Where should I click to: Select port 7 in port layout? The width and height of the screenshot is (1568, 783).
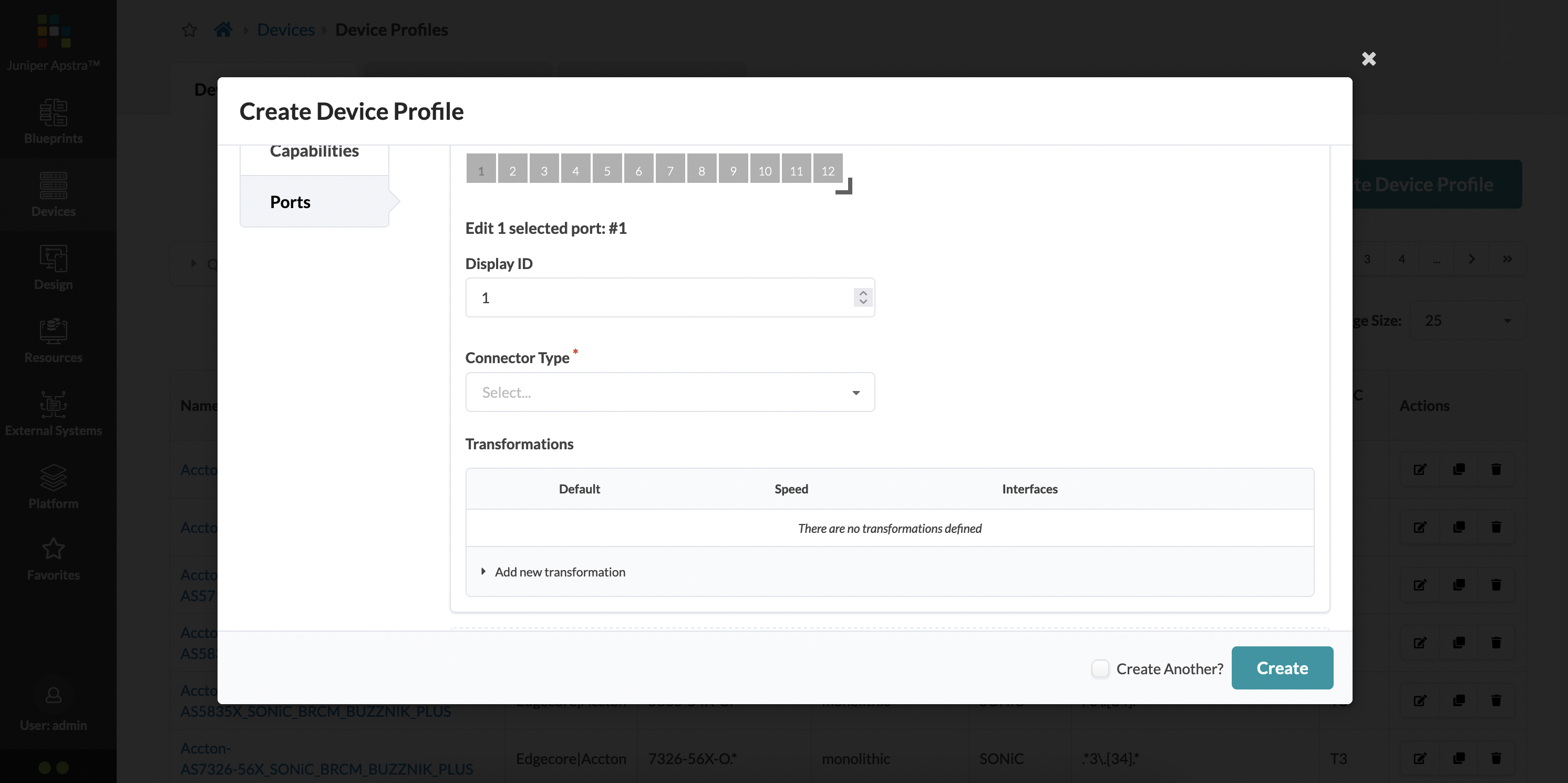pyautogui.click(x=670, y=169)
